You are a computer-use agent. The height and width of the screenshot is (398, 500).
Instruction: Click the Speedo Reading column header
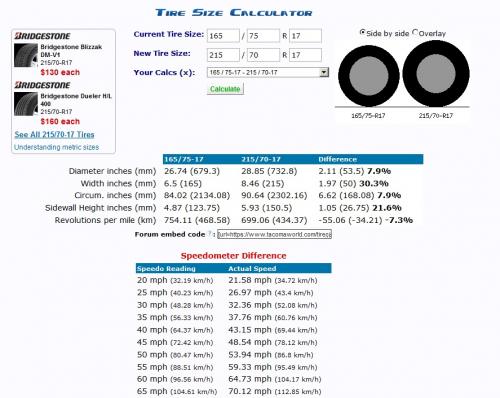[166, 269]
